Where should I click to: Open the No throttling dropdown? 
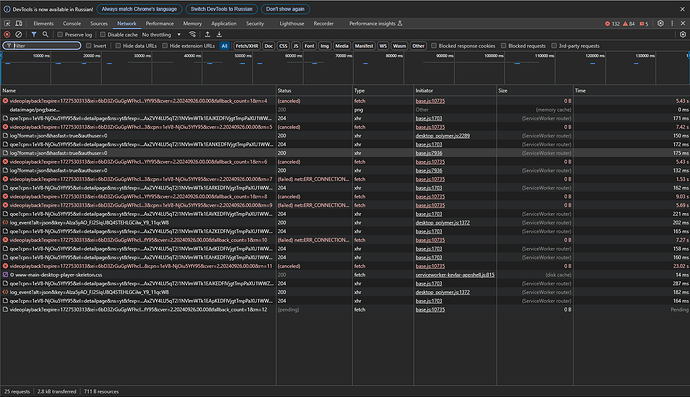tap(161, 34)
